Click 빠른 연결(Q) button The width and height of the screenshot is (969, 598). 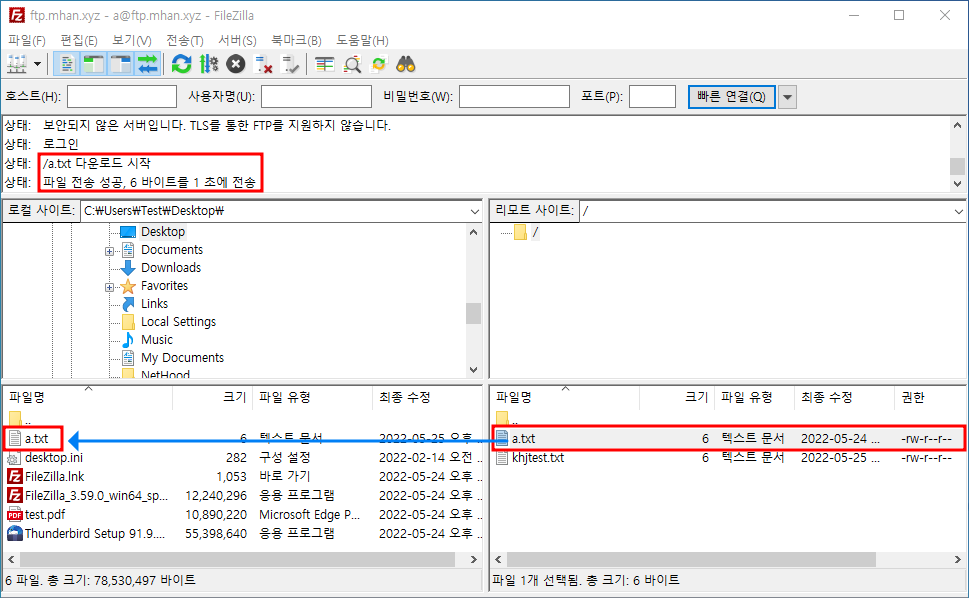click(x=732, y=96)
